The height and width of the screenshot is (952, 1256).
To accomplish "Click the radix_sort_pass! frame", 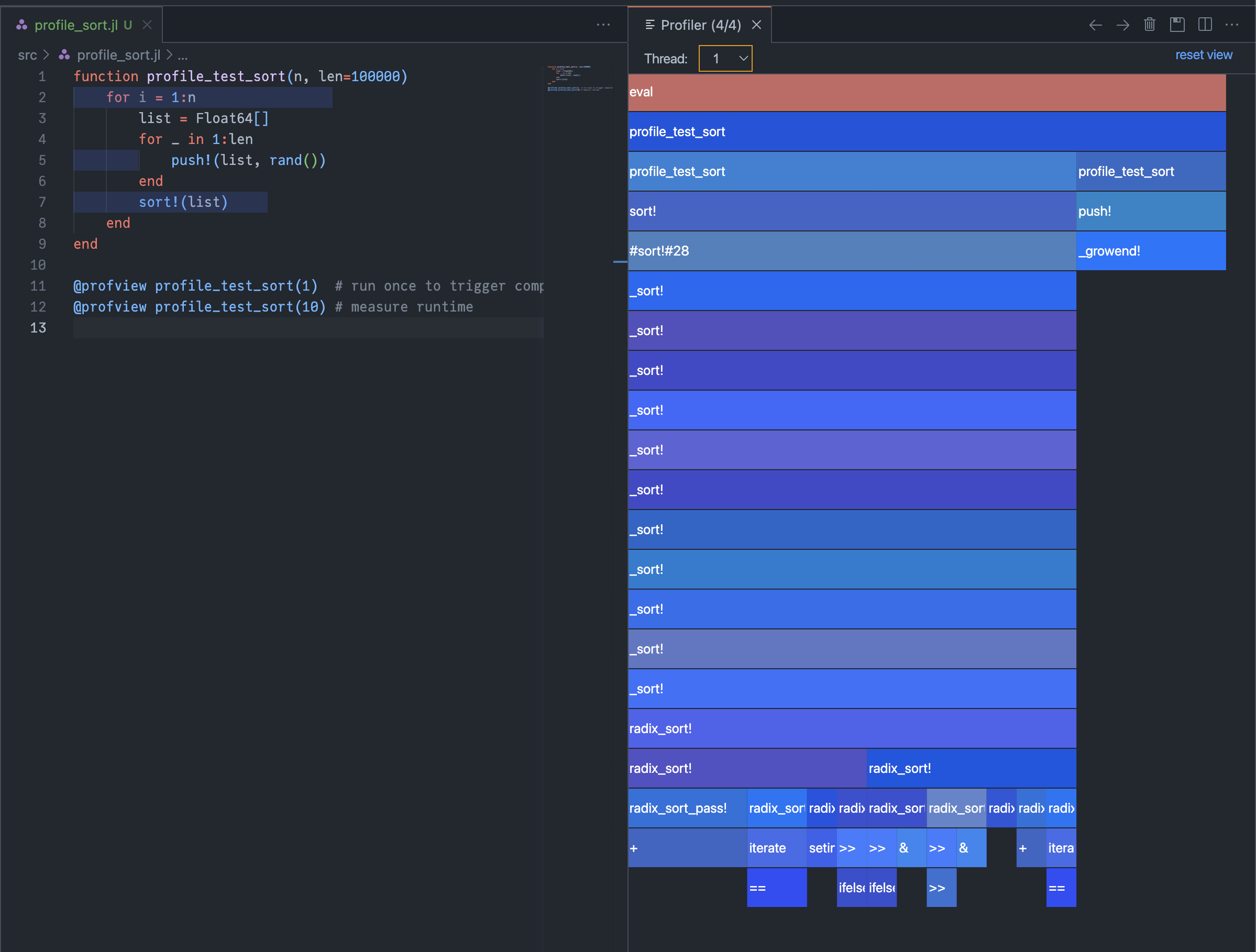I will (687, 808).
